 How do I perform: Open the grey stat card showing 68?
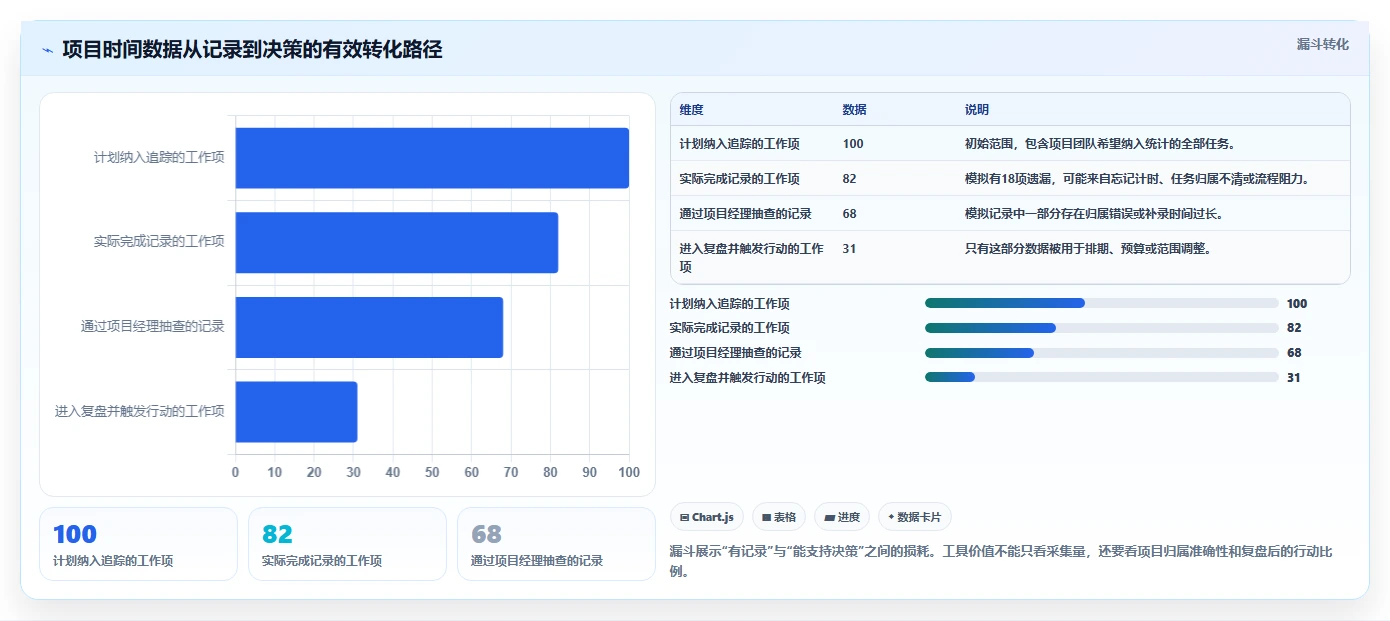[x=556, y=544]
